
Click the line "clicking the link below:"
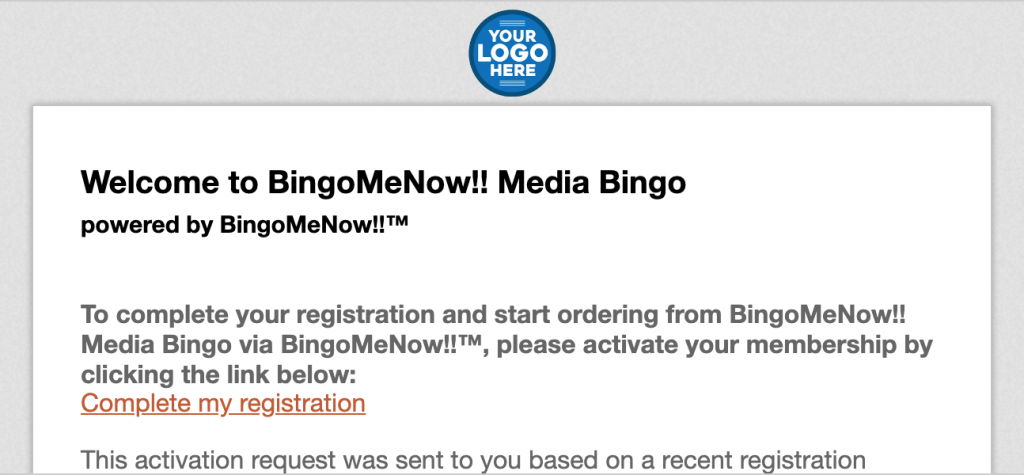click(x=219, y=375)
